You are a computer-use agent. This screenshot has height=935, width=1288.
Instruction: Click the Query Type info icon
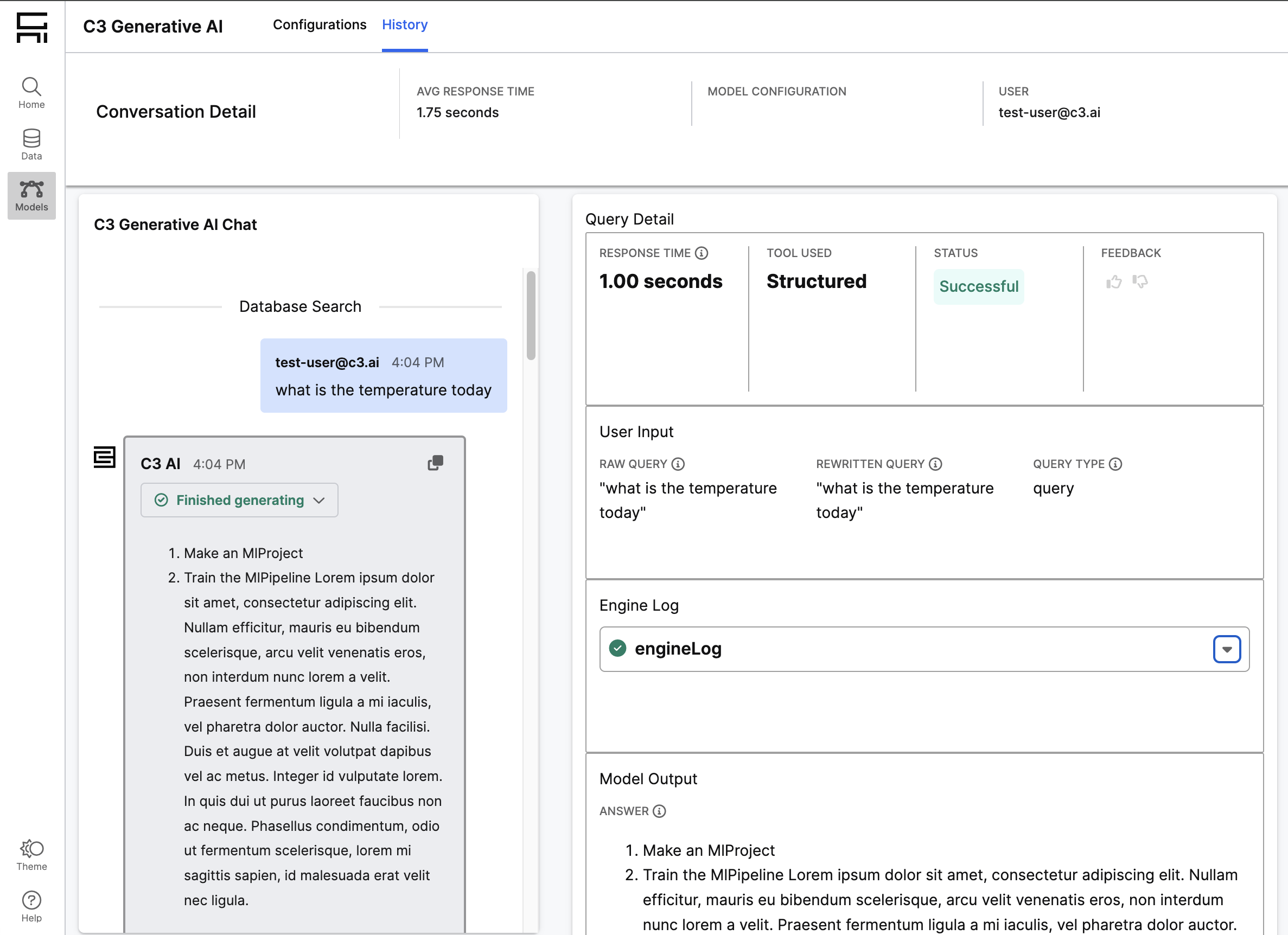tap(1115, 464)
